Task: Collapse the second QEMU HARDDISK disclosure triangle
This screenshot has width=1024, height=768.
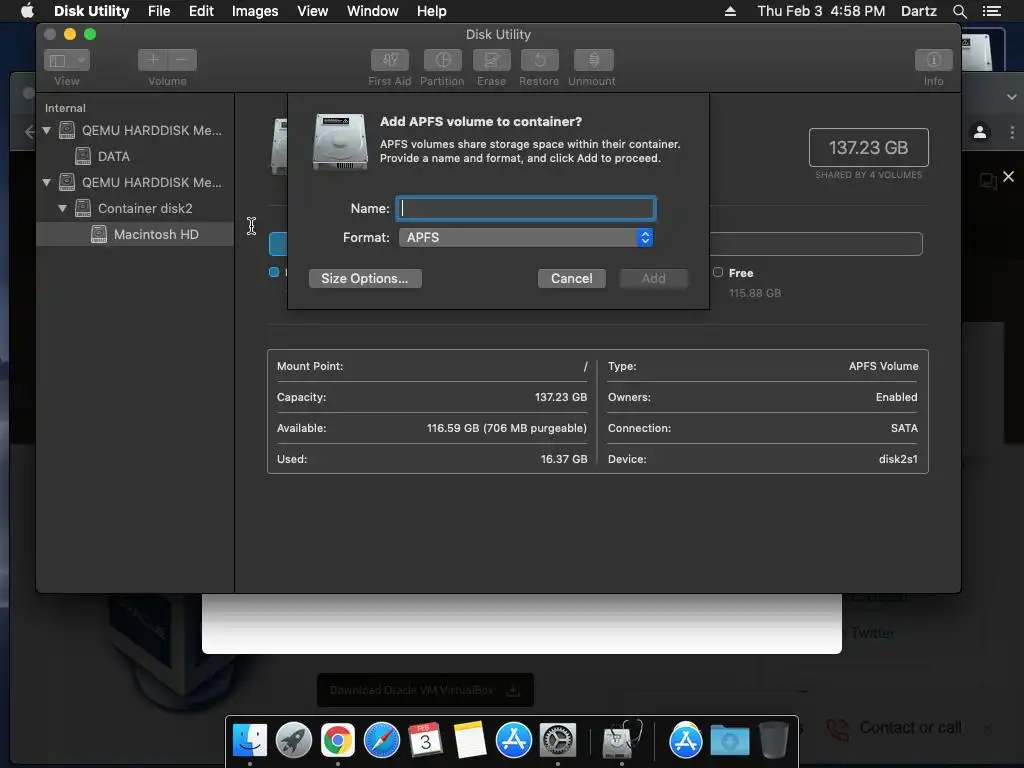Action: [46, 183]
